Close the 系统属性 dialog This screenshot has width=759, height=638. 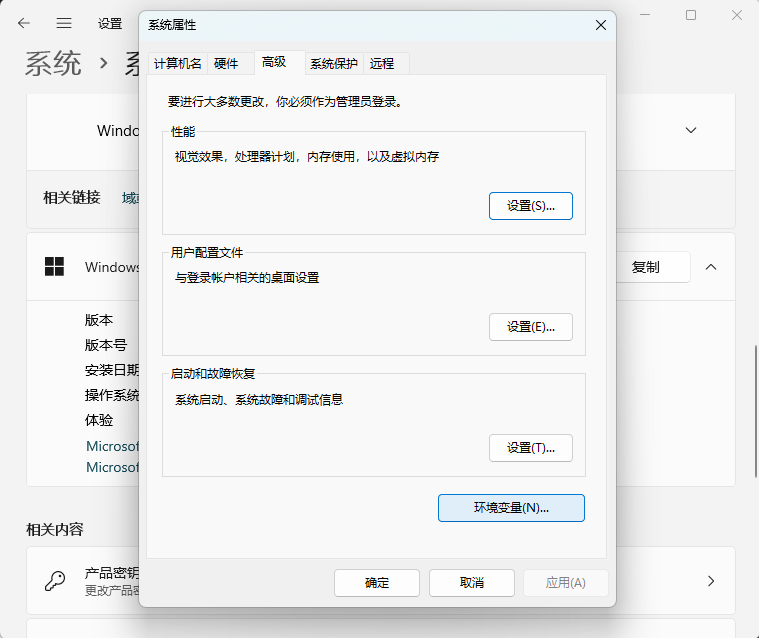click(x=600, y=24)
